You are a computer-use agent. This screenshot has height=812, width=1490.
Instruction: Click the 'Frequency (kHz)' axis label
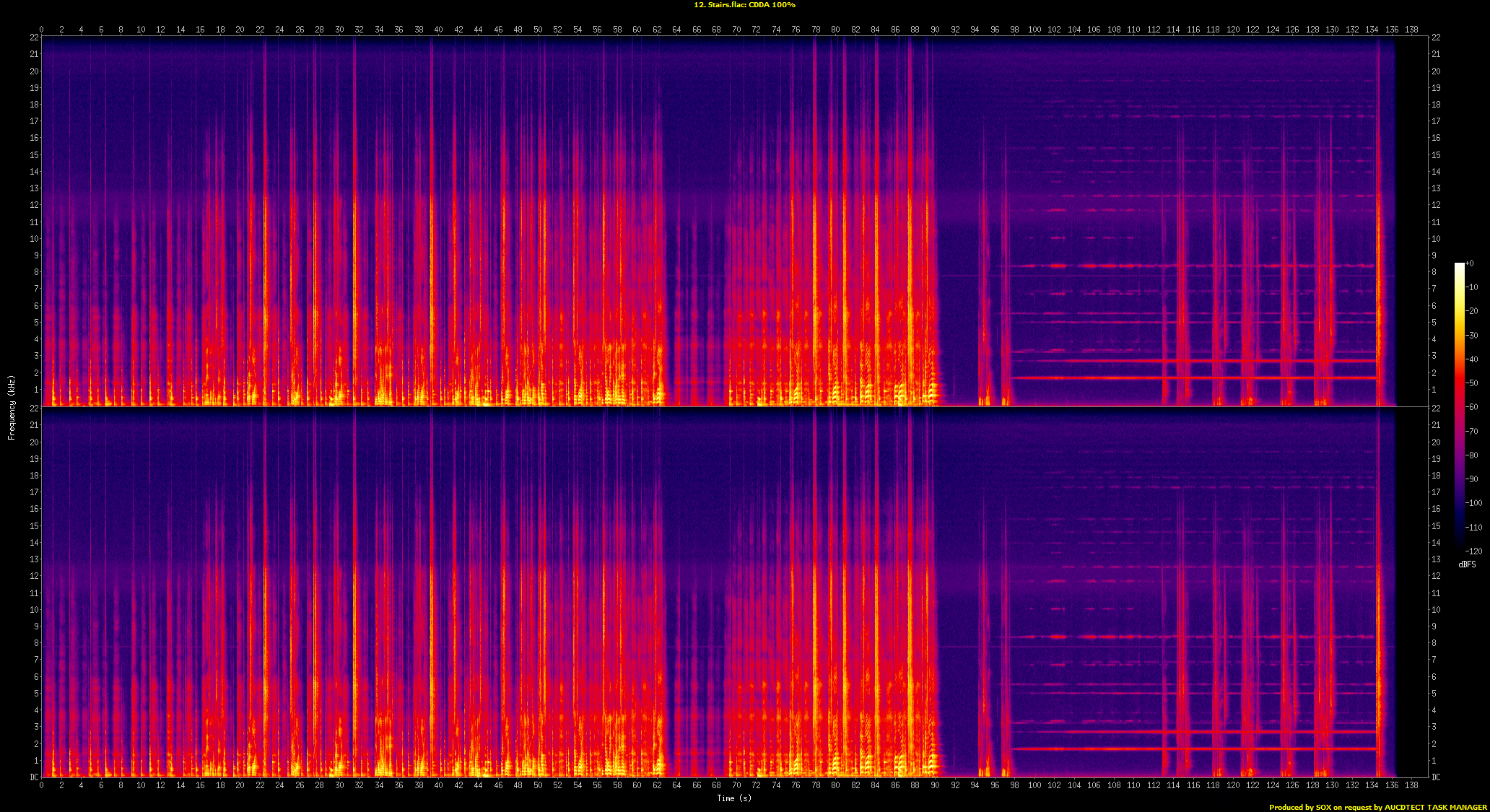12,407
